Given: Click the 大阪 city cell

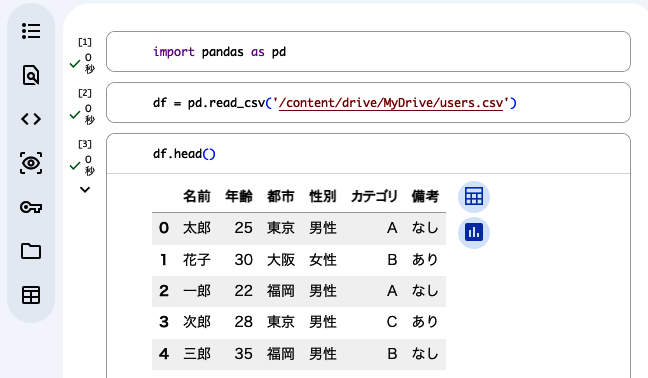Looking at the screenshot, I should pos(281,260).
